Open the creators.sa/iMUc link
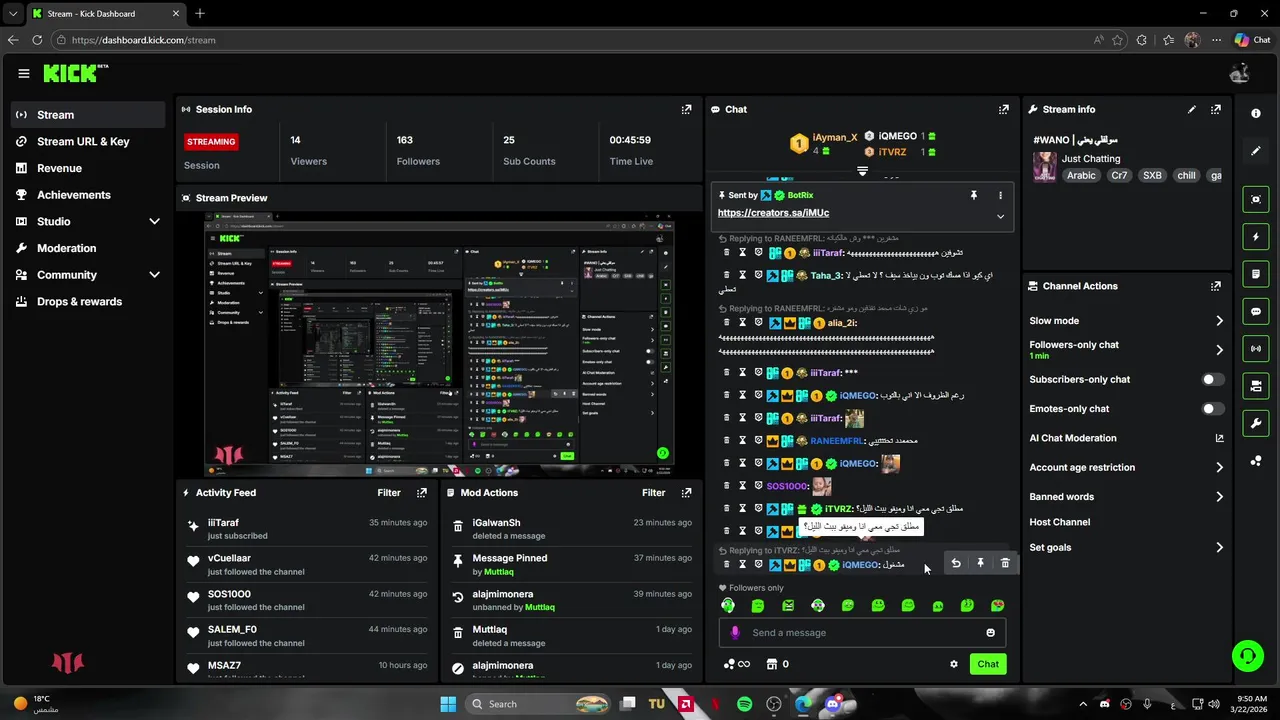Screen dimensions: 1280x720 tap(773, 212)
